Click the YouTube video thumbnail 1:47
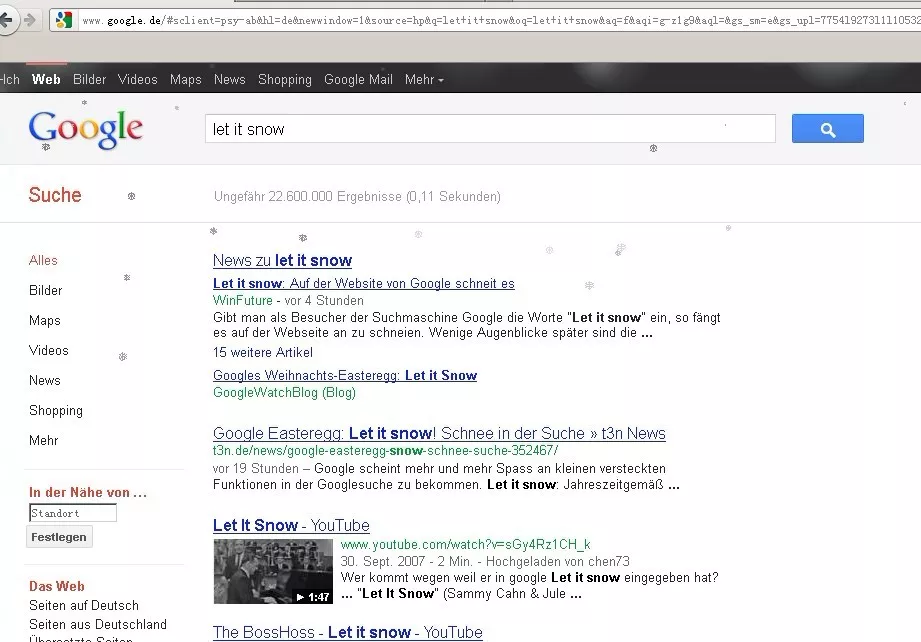The image size is (921, 642). point(273,571)
